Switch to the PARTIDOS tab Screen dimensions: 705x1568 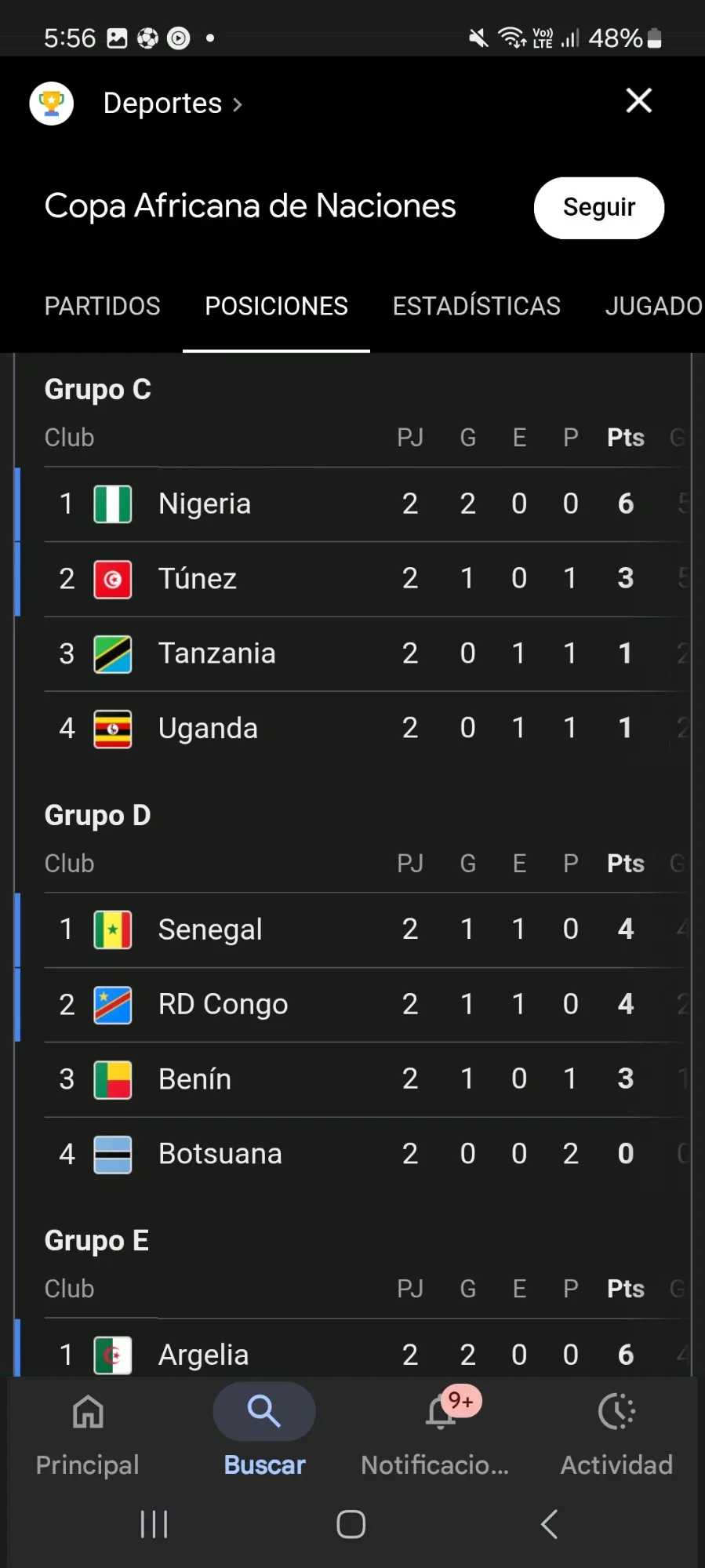102,306
